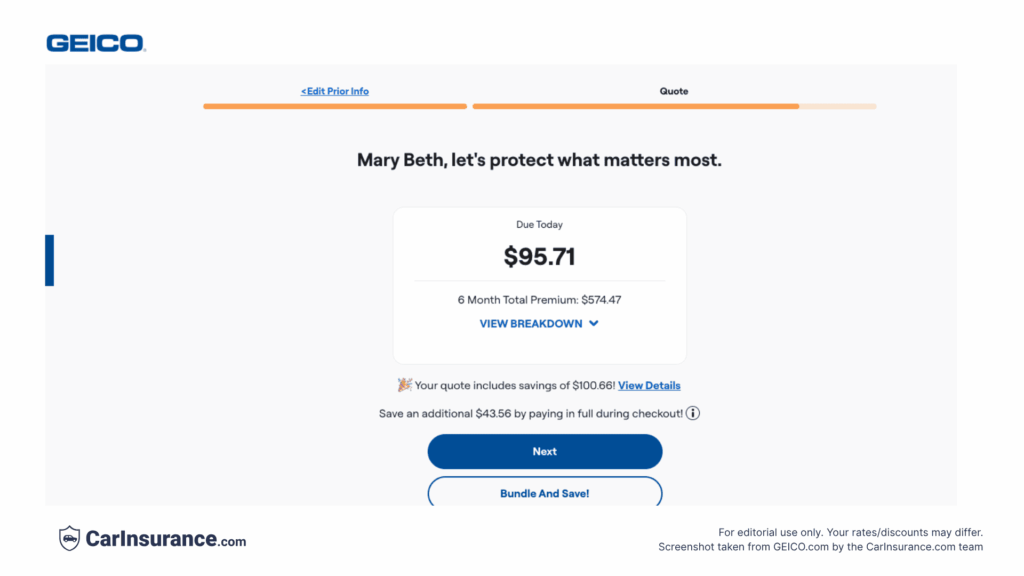The width and height of the screenshot is (1024, 576).
Task: Click the info icon beside the pay-in-full message
Action: [x=692, y=412]
